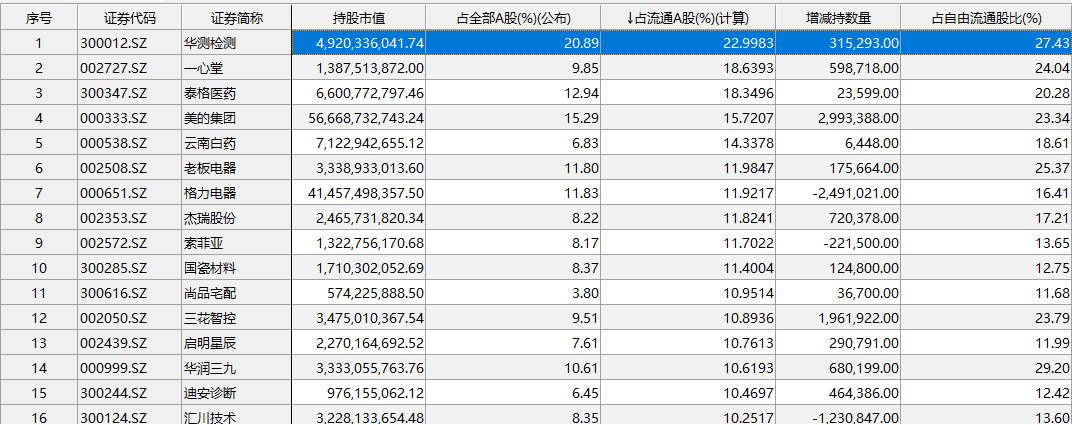The width and height of the screenshot is (1072, 425).
Task: Click the 国瓷材料 name cell
Action: [237, 268]
